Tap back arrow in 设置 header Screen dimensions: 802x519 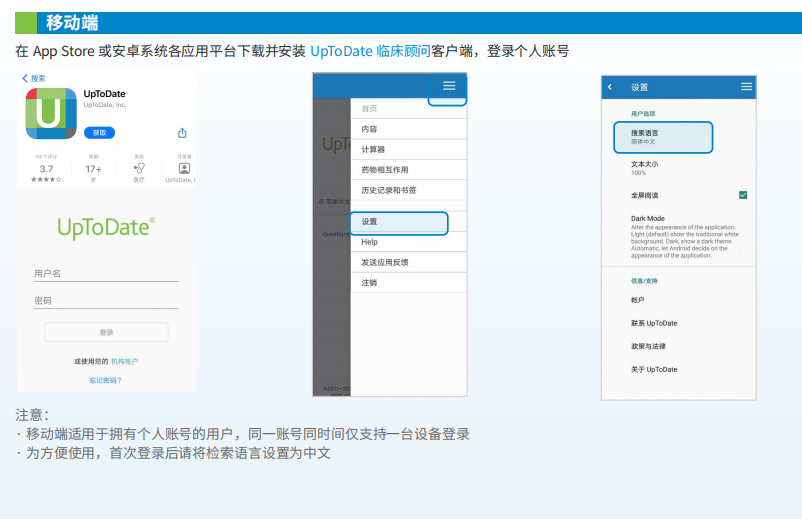610,87
